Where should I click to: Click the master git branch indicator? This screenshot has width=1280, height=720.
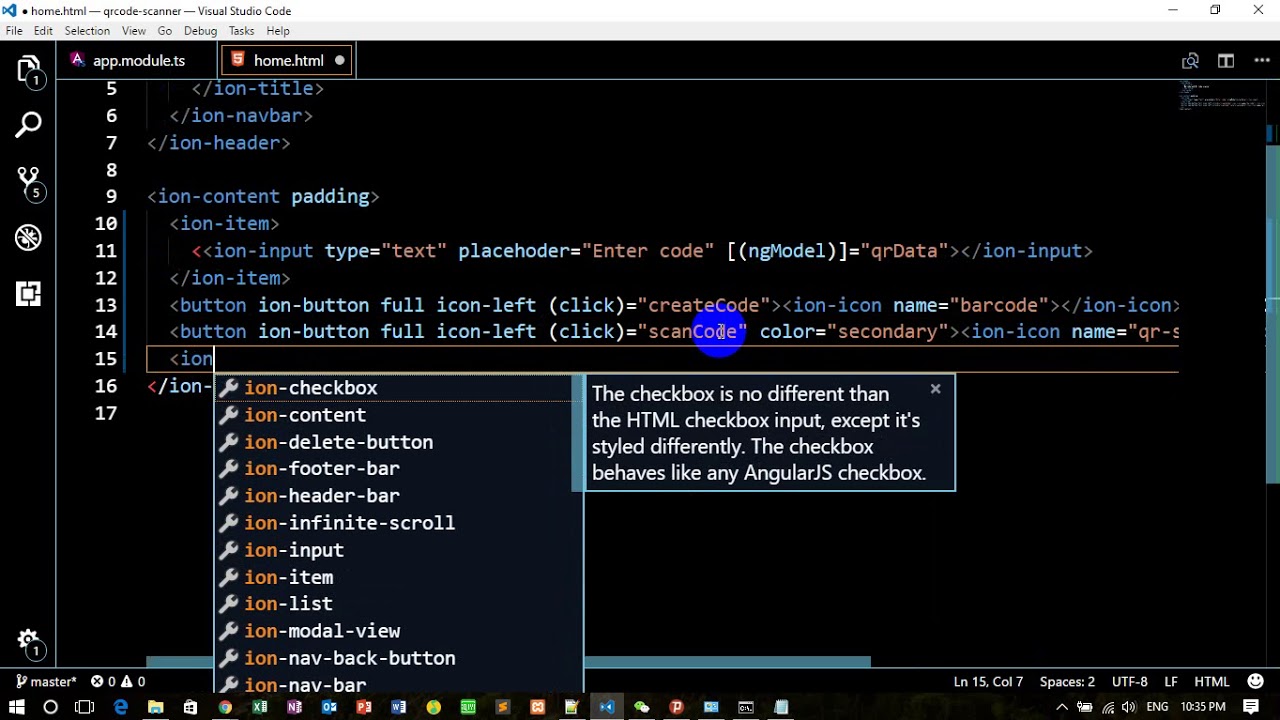pos(46,681)
